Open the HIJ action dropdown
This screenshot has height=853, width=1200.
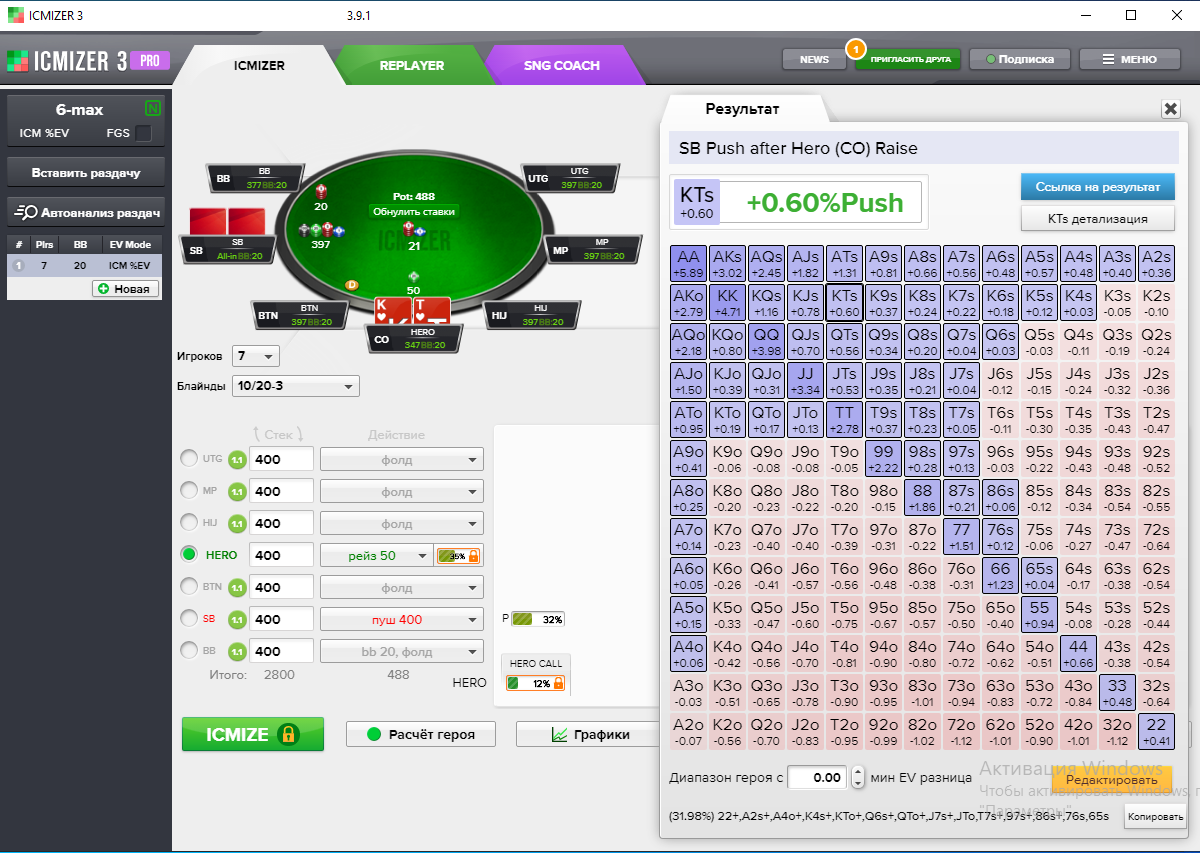402,524
